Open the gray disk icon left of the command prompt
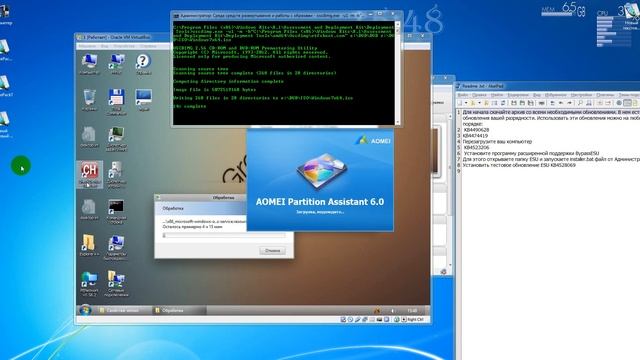640x360 pixels. pyautogui.click(x=89, y=209)
